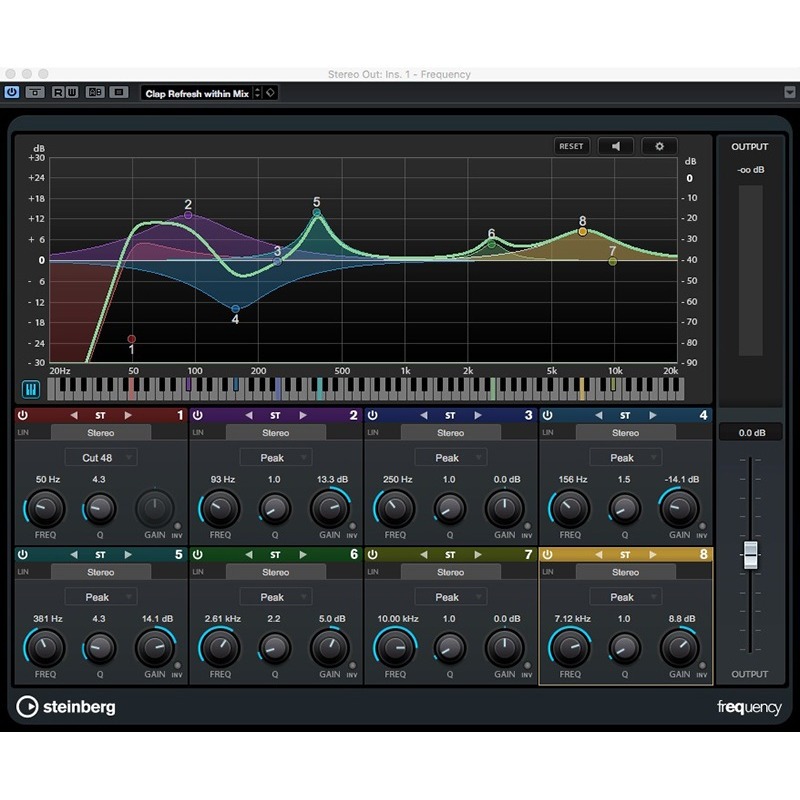Screen dimensions: 800x800
Task: Open the settings gear in EQ display
Action: click(x=659, y=146)
